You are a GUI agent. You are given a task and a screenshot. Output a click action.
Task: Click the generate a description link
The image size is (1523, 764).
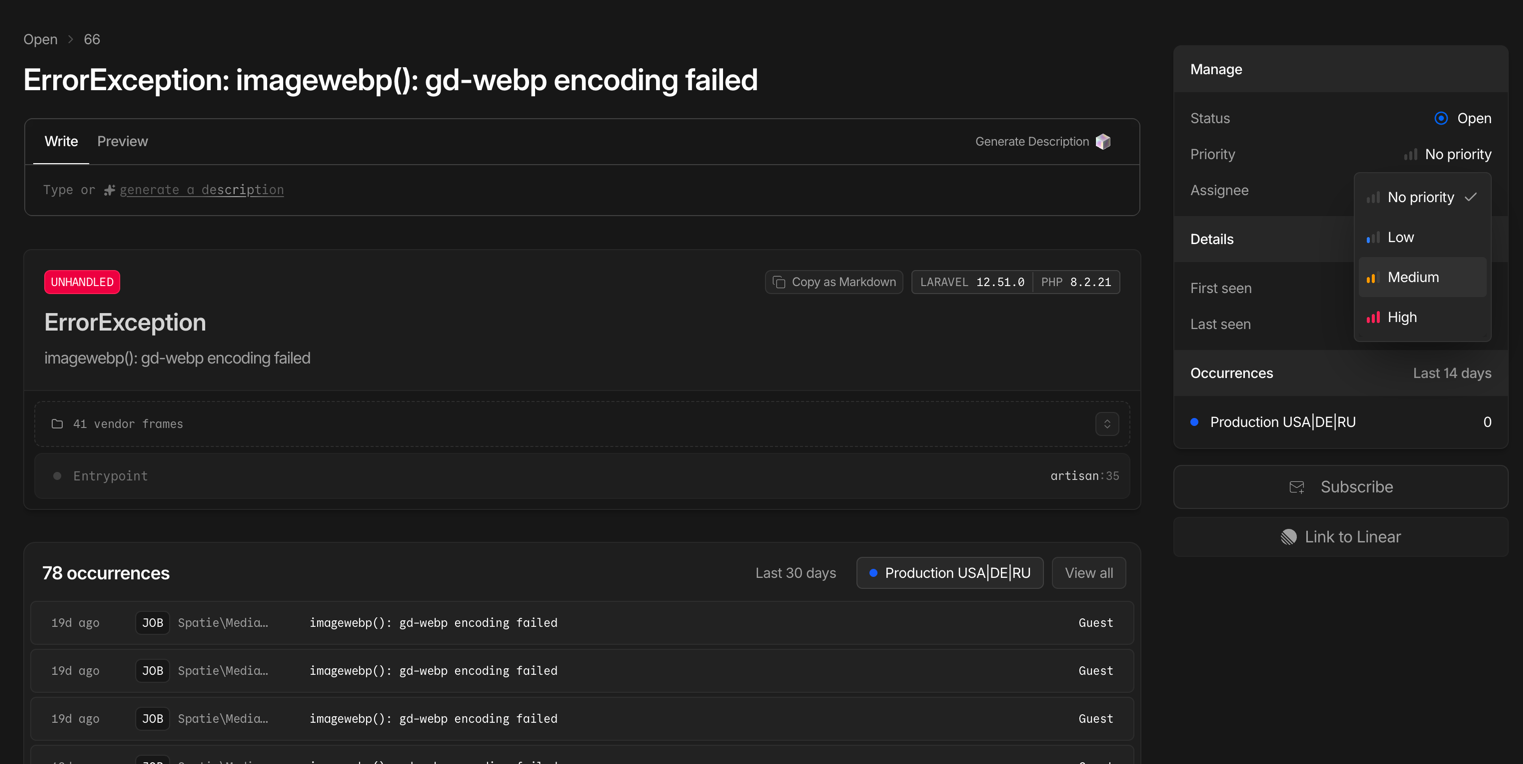click(x=201, y=189)
